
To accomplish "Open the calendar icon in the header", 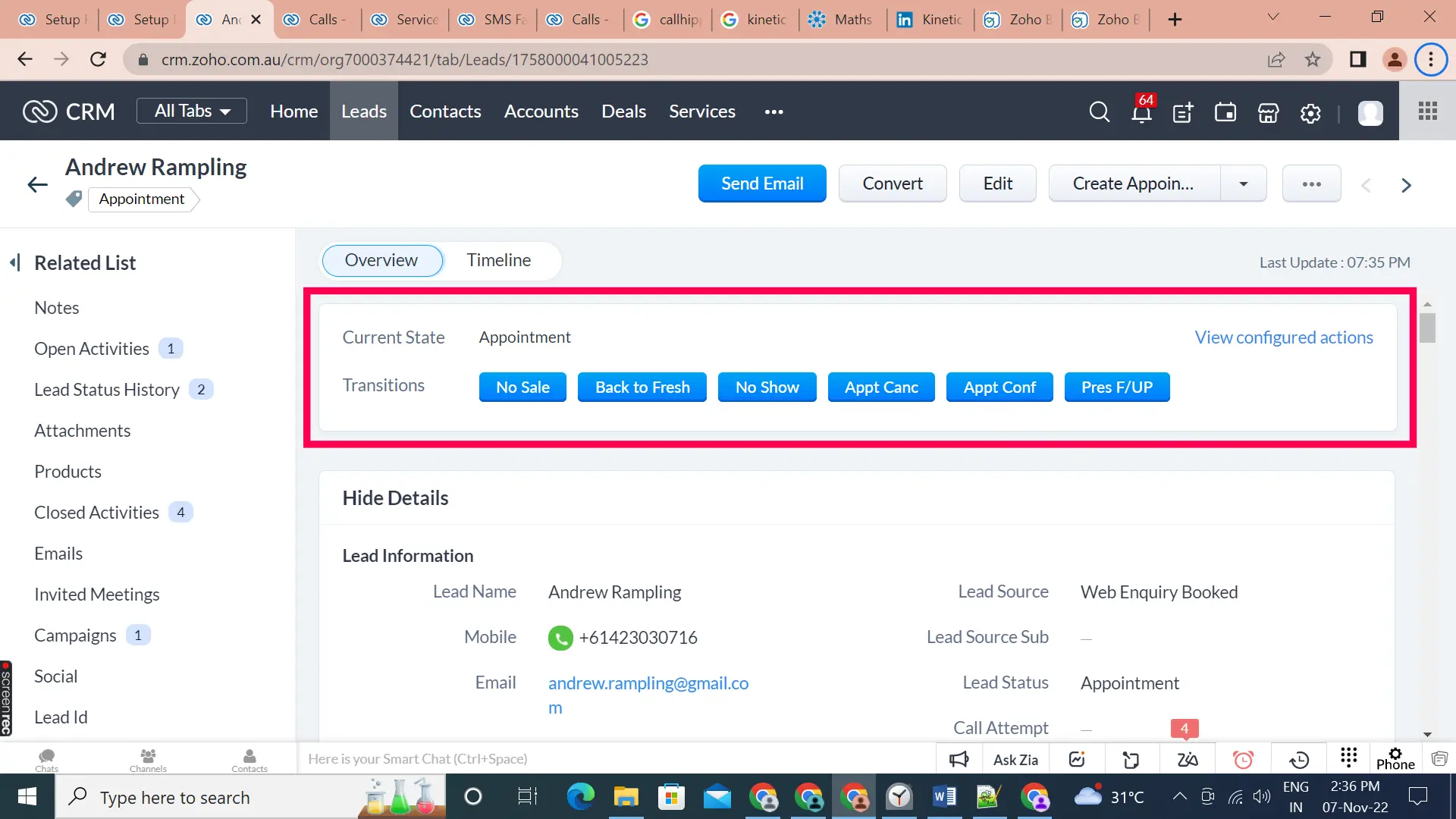I will [1225, 112].
